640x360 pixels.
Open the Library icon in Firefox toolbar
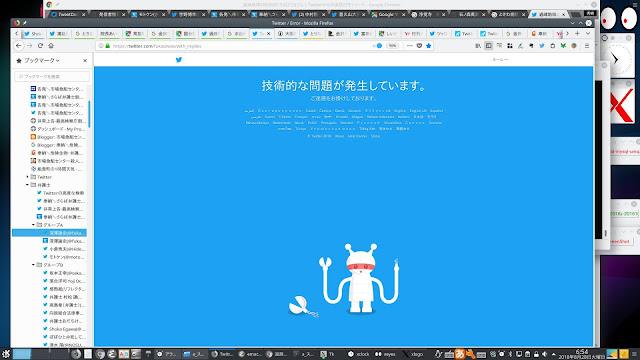point(478,46)
